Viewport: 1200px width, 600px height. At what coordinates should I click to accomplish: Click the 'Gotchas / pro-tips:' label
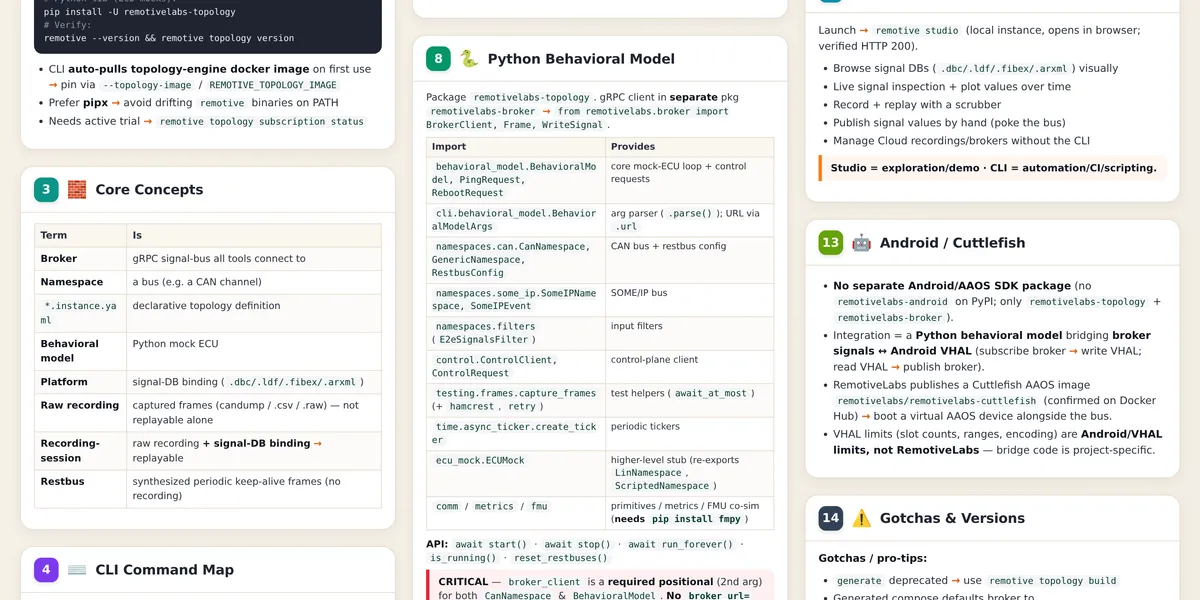tap(873, 558)
